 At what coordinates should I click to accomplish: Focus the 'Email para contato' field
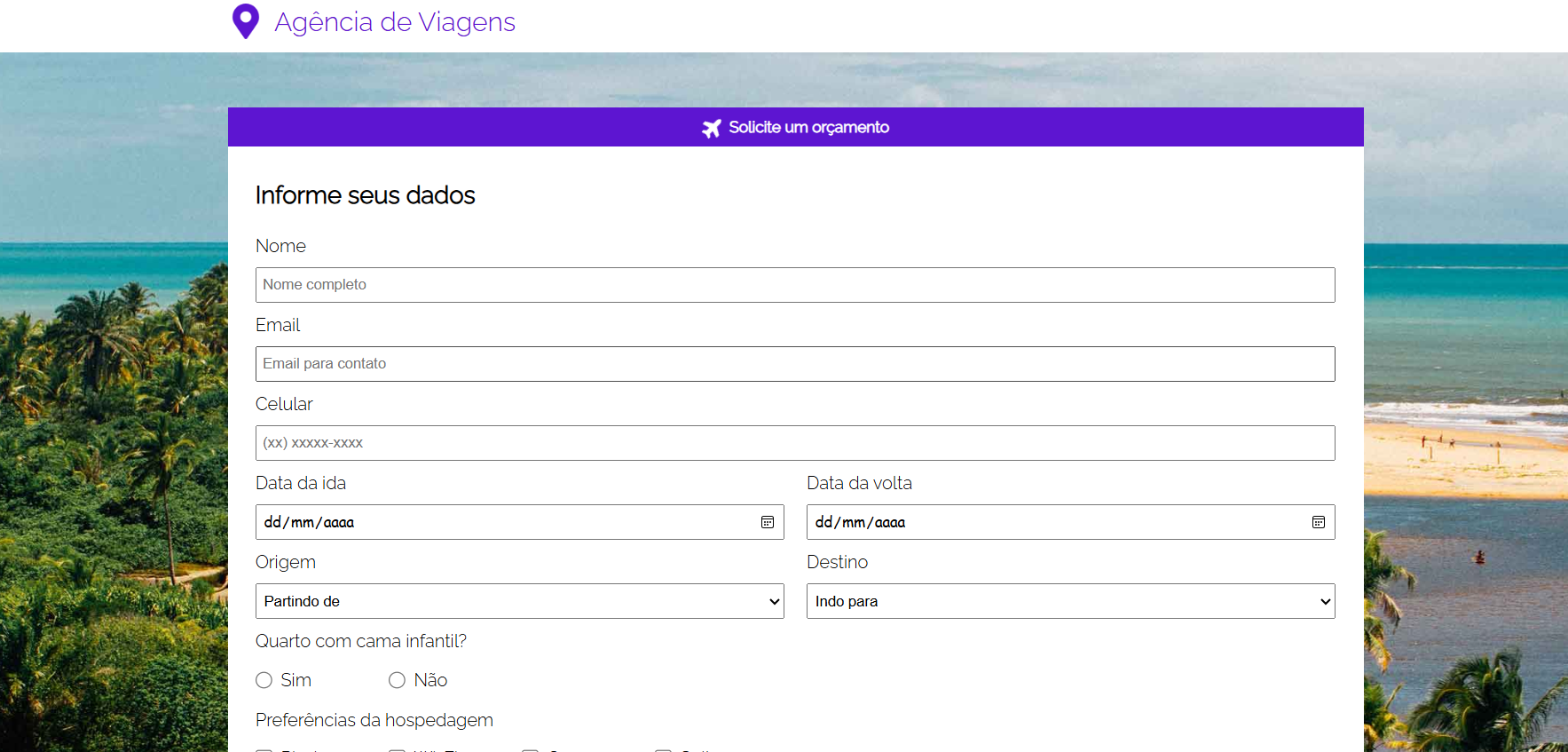[795, 364]
